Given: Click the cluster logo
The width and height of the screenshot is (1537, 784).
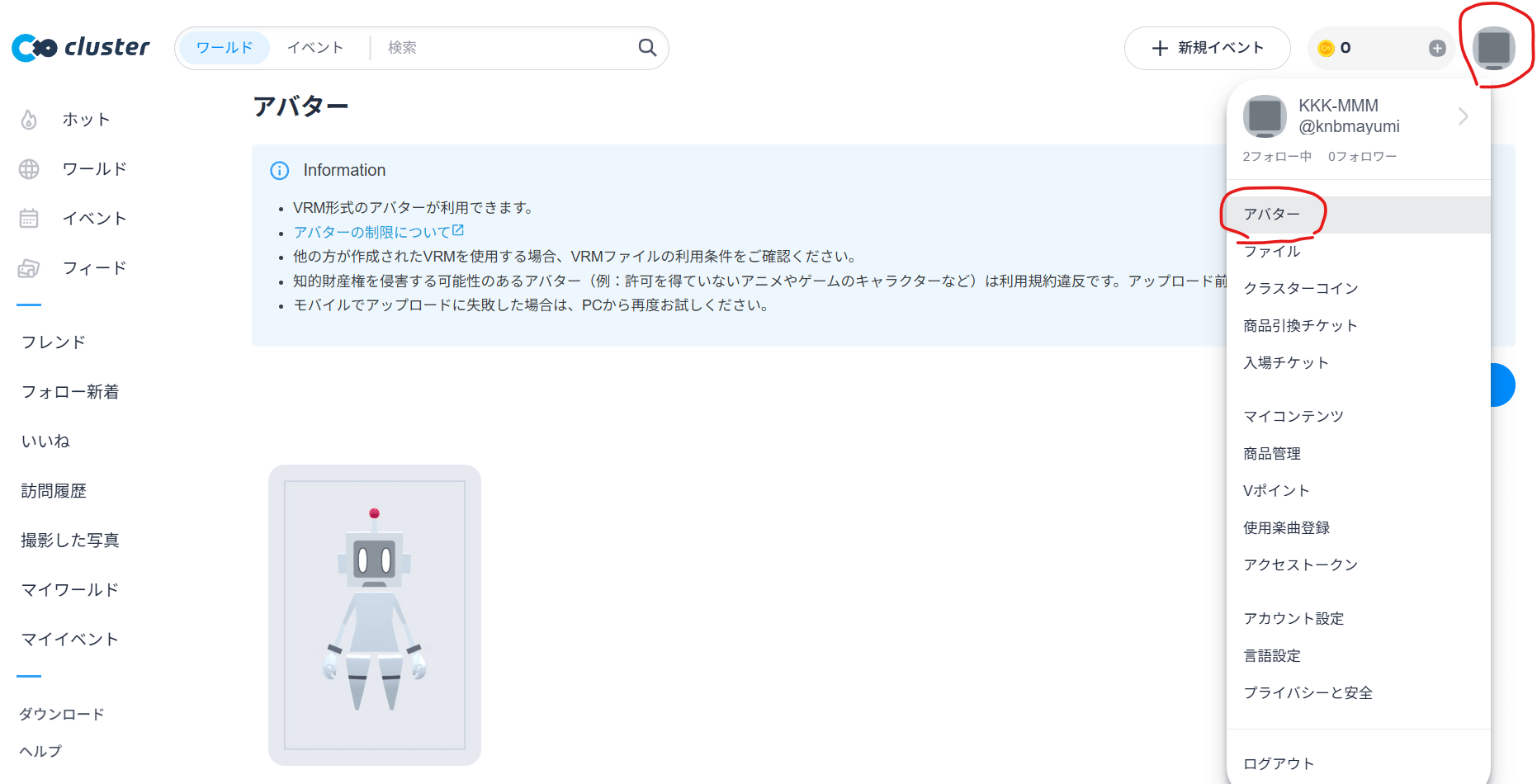Looking at the screenshot, I should [x=81, y=48].
